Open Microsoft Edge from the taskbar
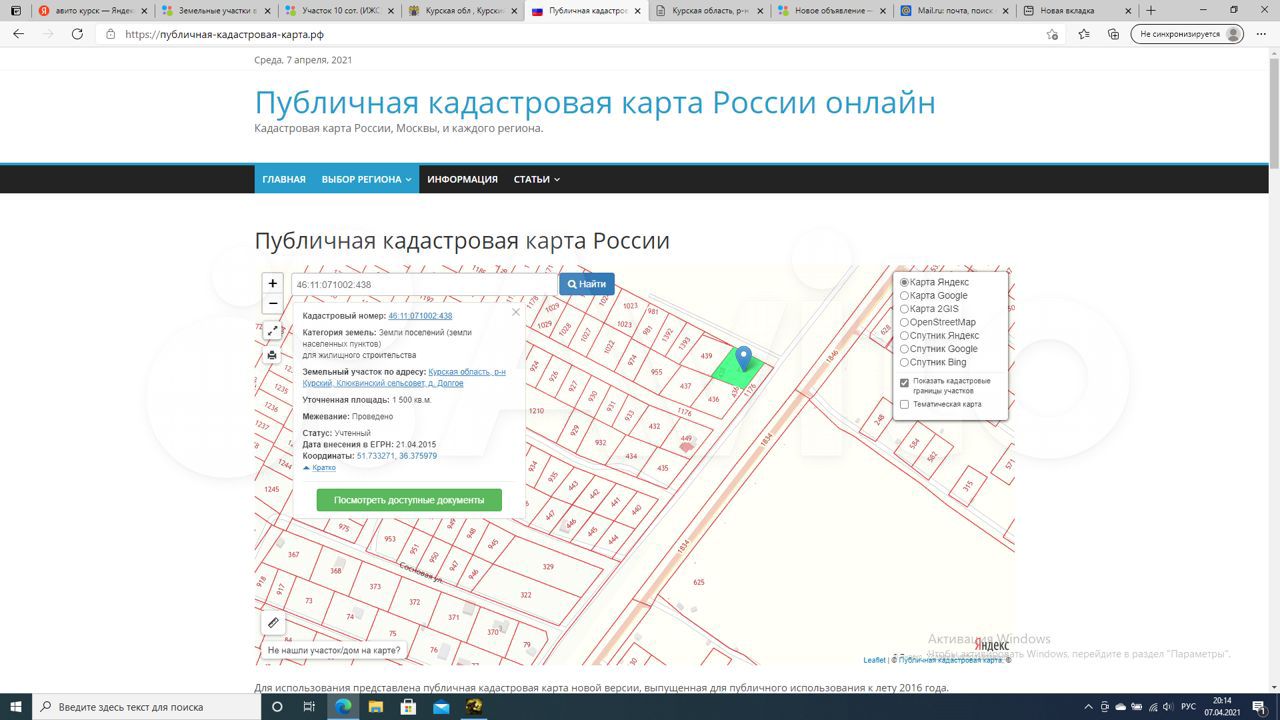The height and width of the screenshot is (720, 1280). (342, 706)
